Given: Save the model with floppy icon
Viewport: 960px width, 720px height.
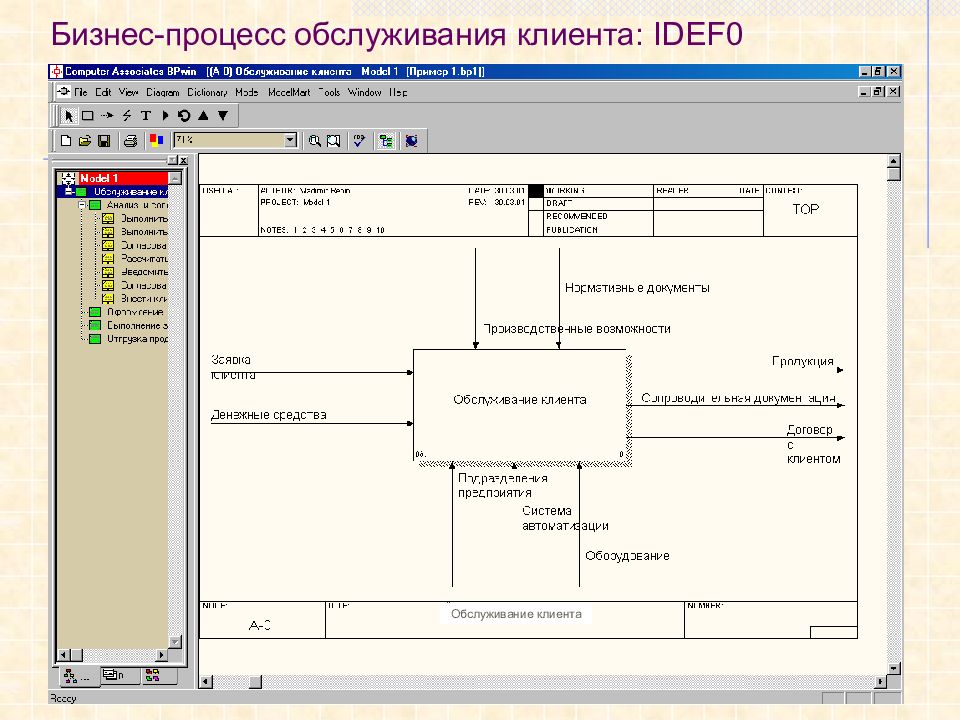Looking at the screenshot, I should coord(104,141).
